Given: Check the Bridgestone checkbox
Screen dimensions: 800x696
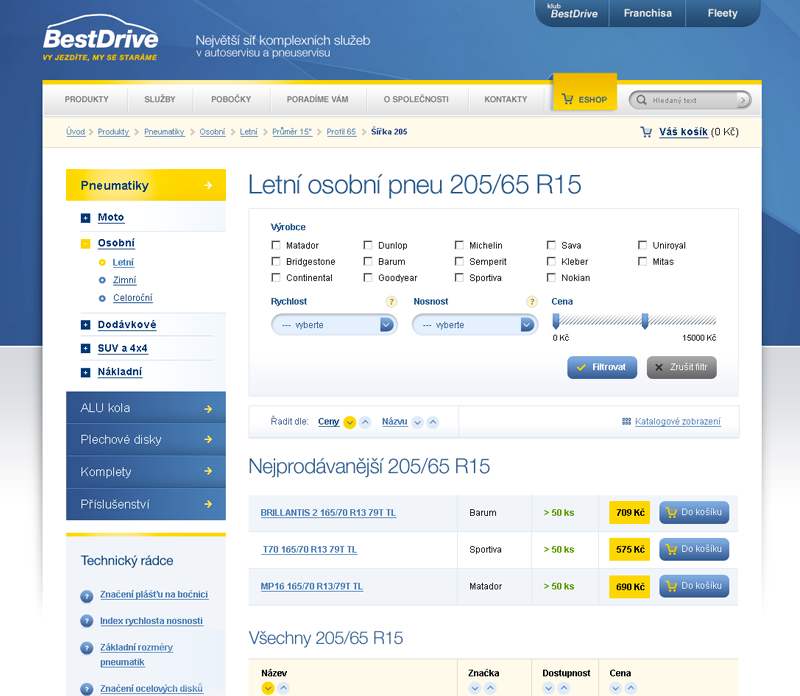Looking at the screenshot, I should 276,261.
